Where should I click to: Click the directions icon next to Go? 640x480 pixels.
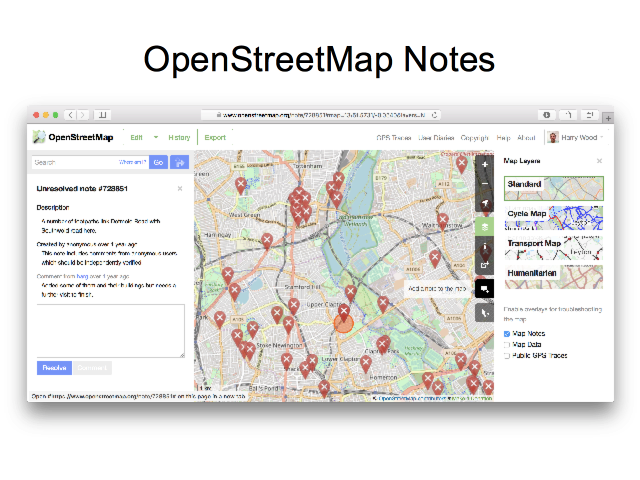[180, 162]
